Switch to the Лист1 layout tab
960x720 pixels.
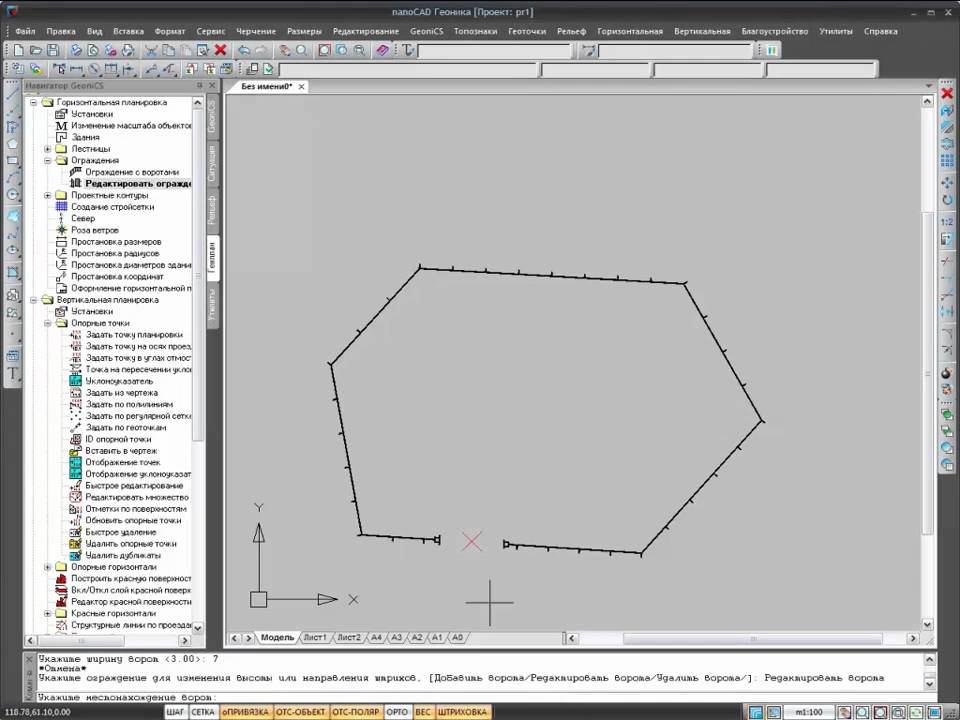click(315, 637)
